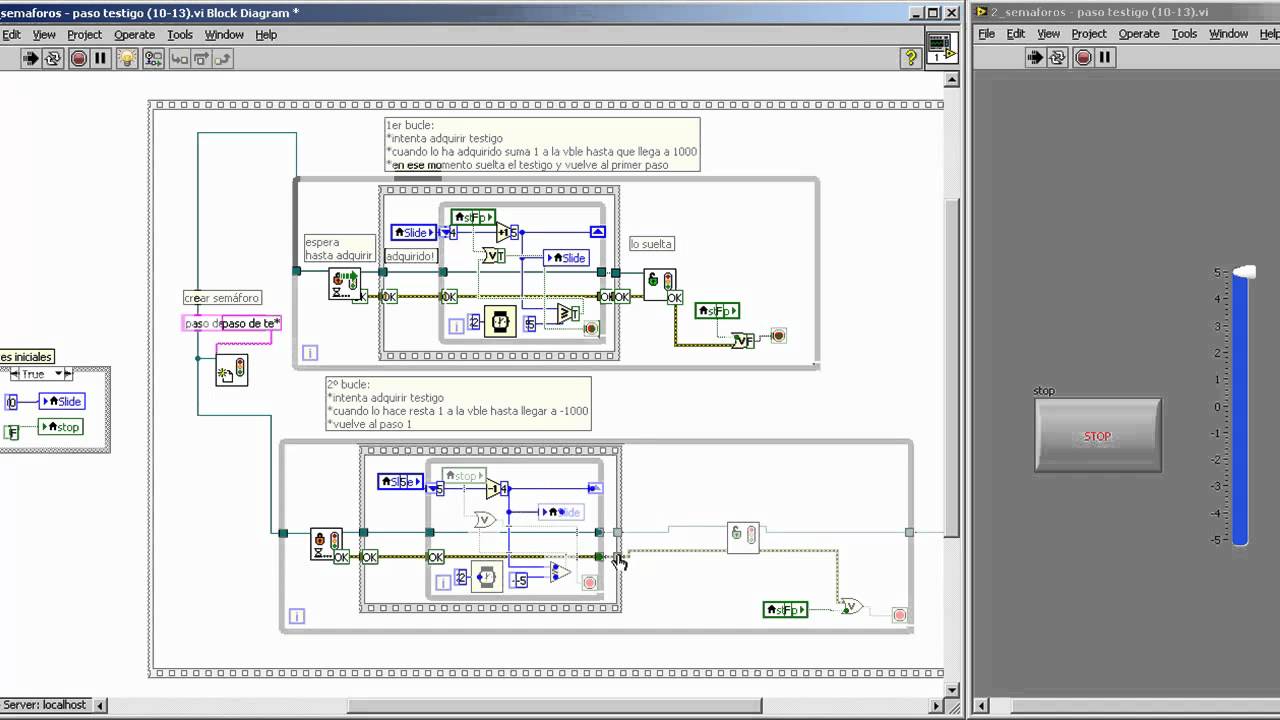The width and height of the screenshot is (1280, 720).
Task: Click the Or gate beside lower stop variable
Action: tap(851, 606)
